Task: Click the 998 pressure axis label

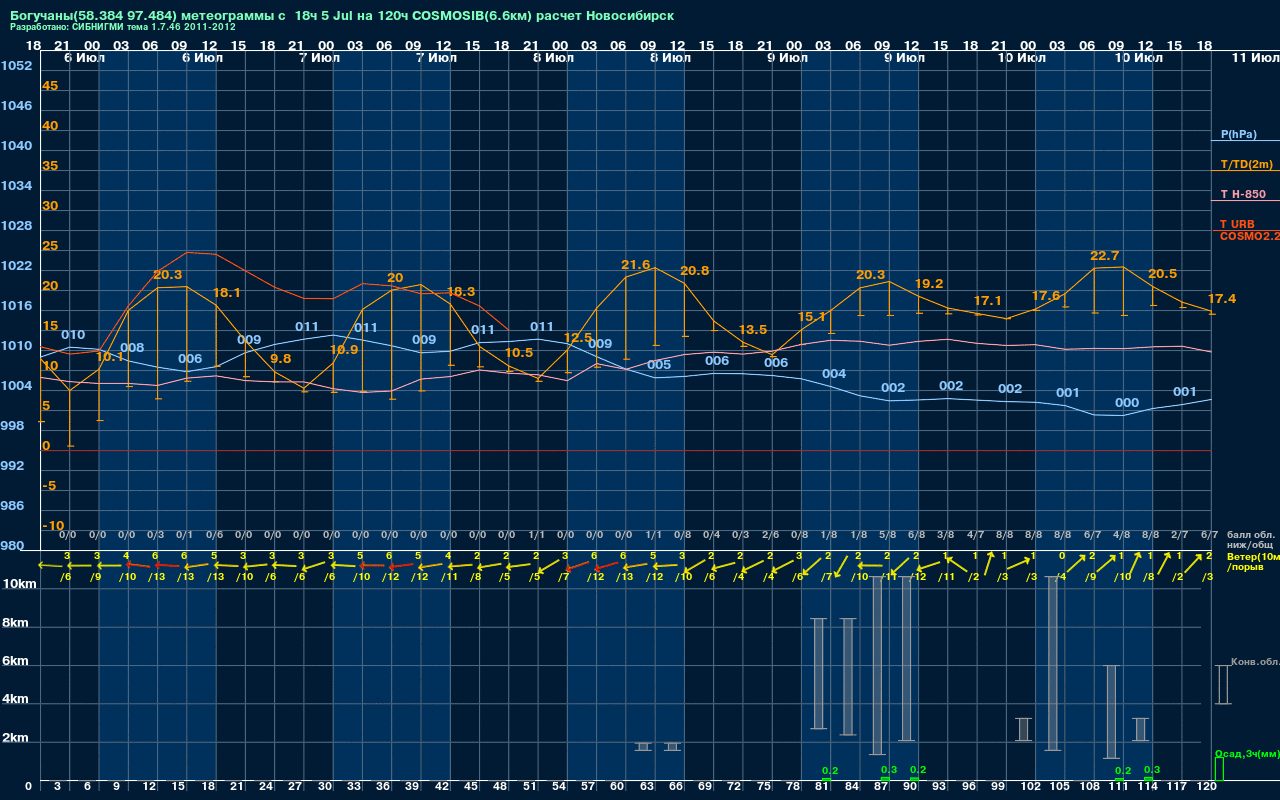Action: [x=13, y=426]
